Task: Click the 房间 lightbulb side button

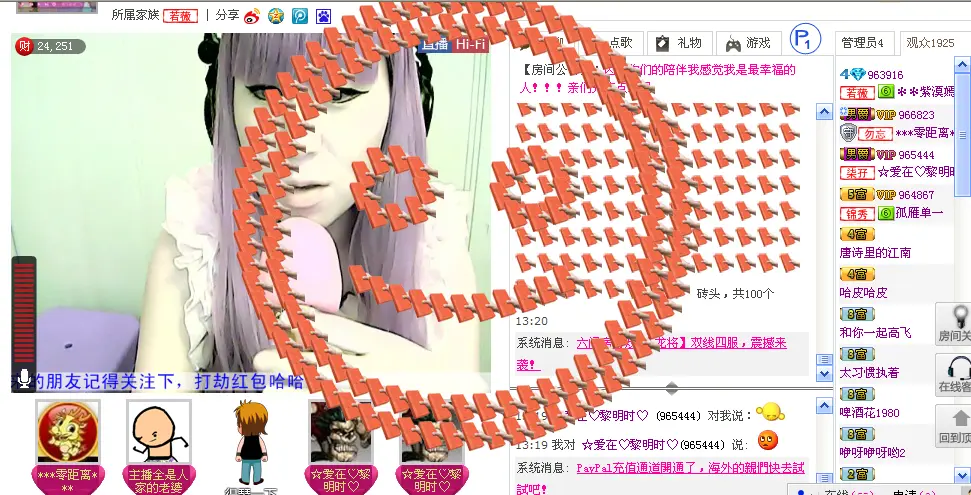Action: pyautogui.click(x=953, y=324)
